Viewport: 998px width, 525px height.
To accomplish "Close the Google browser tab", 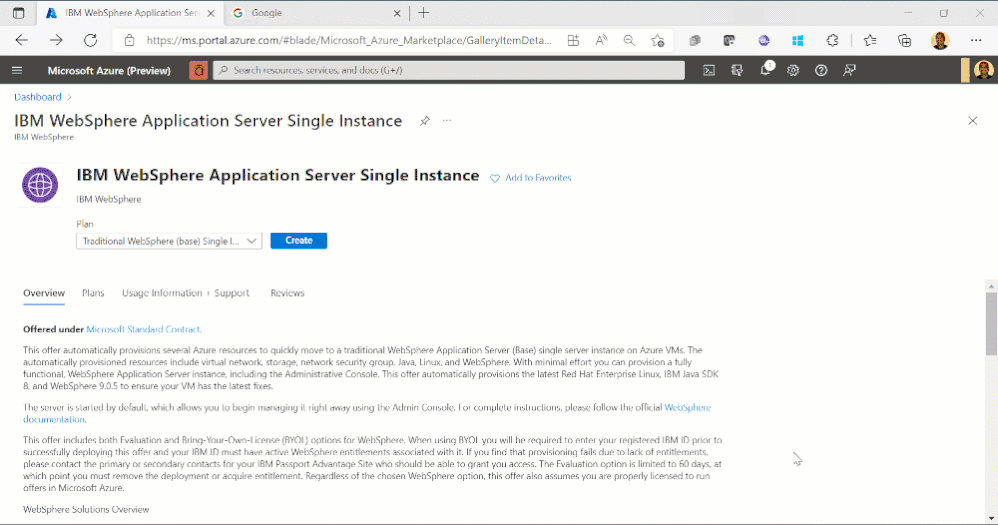I will pyautogui.click(x=397, y=13).
